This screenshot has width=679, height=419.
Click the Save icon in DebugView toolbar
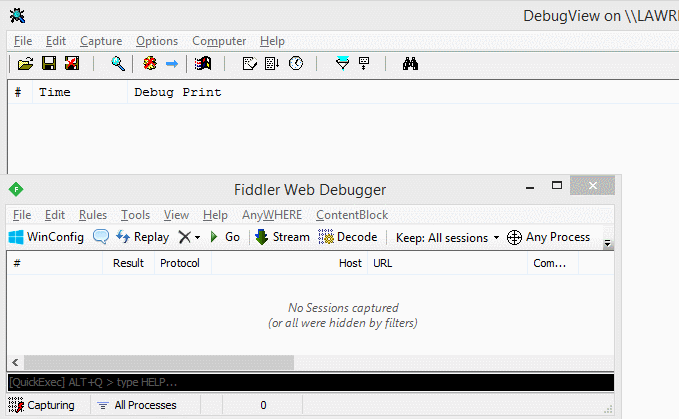pyautogui.click(x=49, y=64)
